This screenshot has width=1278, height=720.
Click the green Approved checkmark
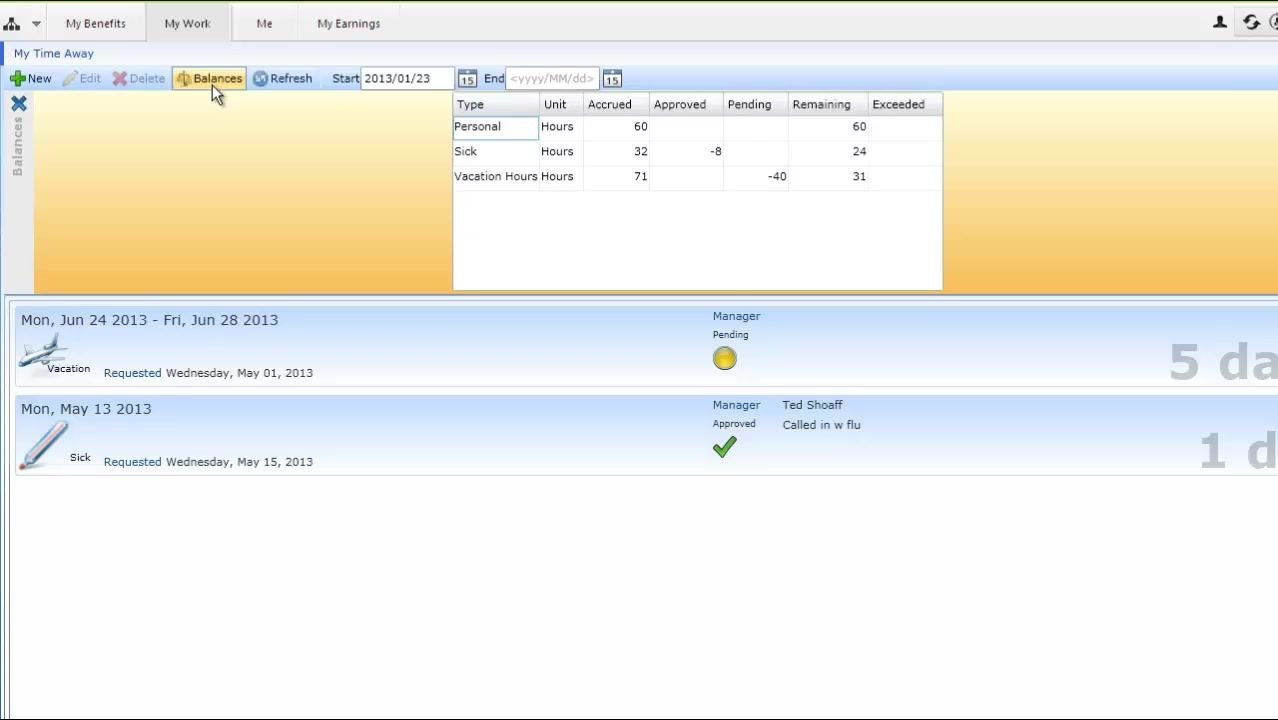coord(725,447)
